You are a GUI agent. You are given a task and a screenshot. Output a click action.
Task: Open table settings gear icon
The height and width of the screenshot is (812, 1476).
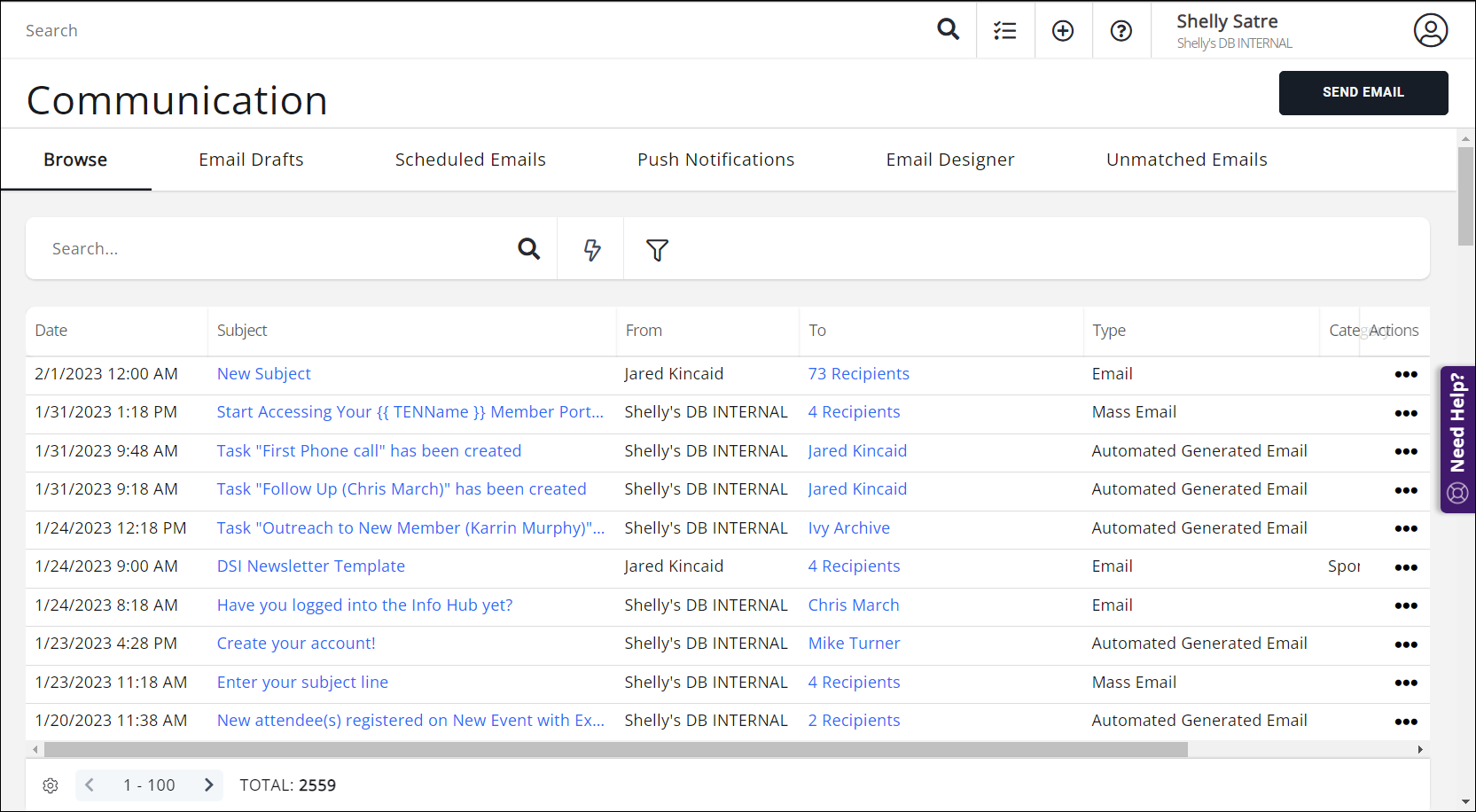51,785
